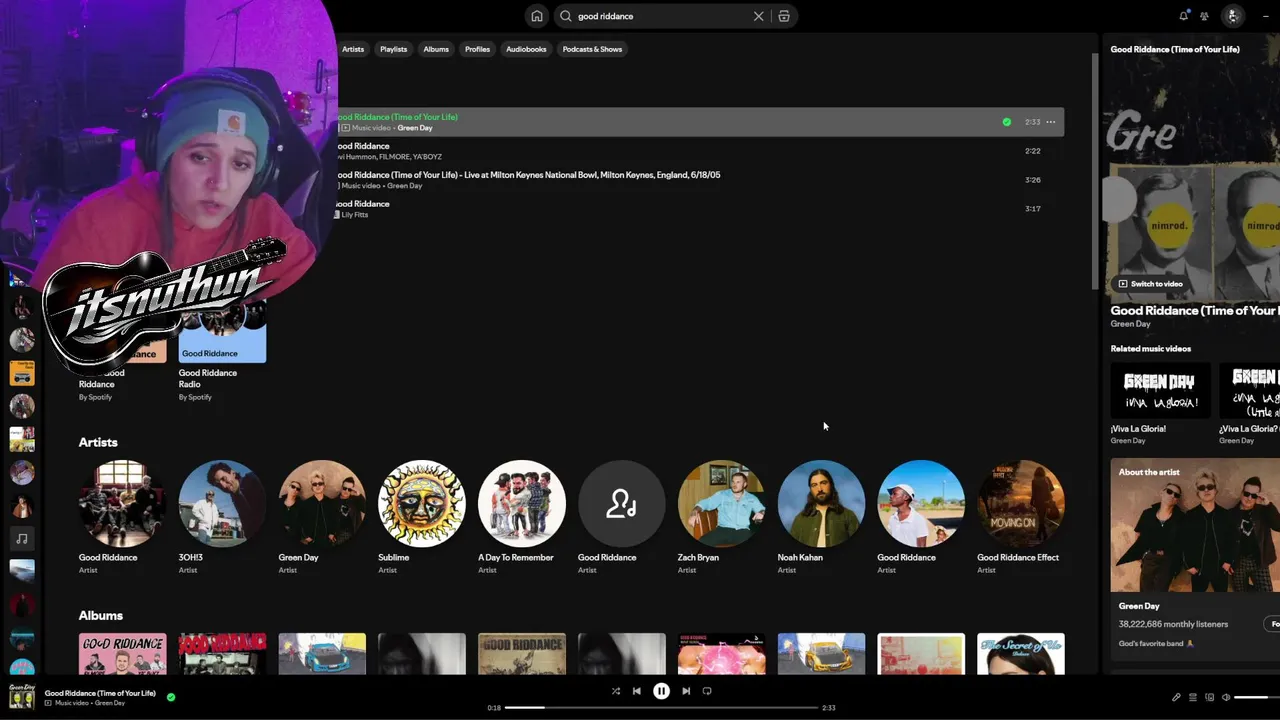Open more options for the highlighted Green Day track
This screenshot has width=1280, height=720.
click(x=1050, y=122)
